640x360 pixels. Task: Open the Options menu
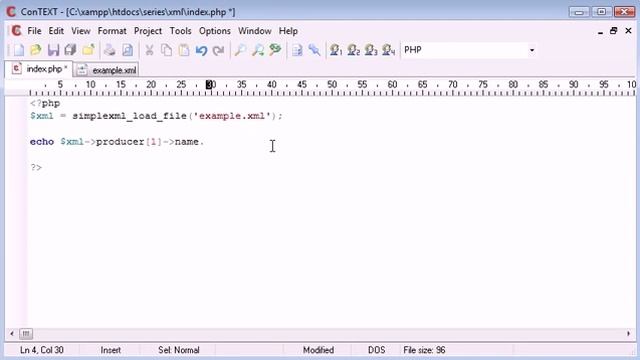tap(215, 31)
